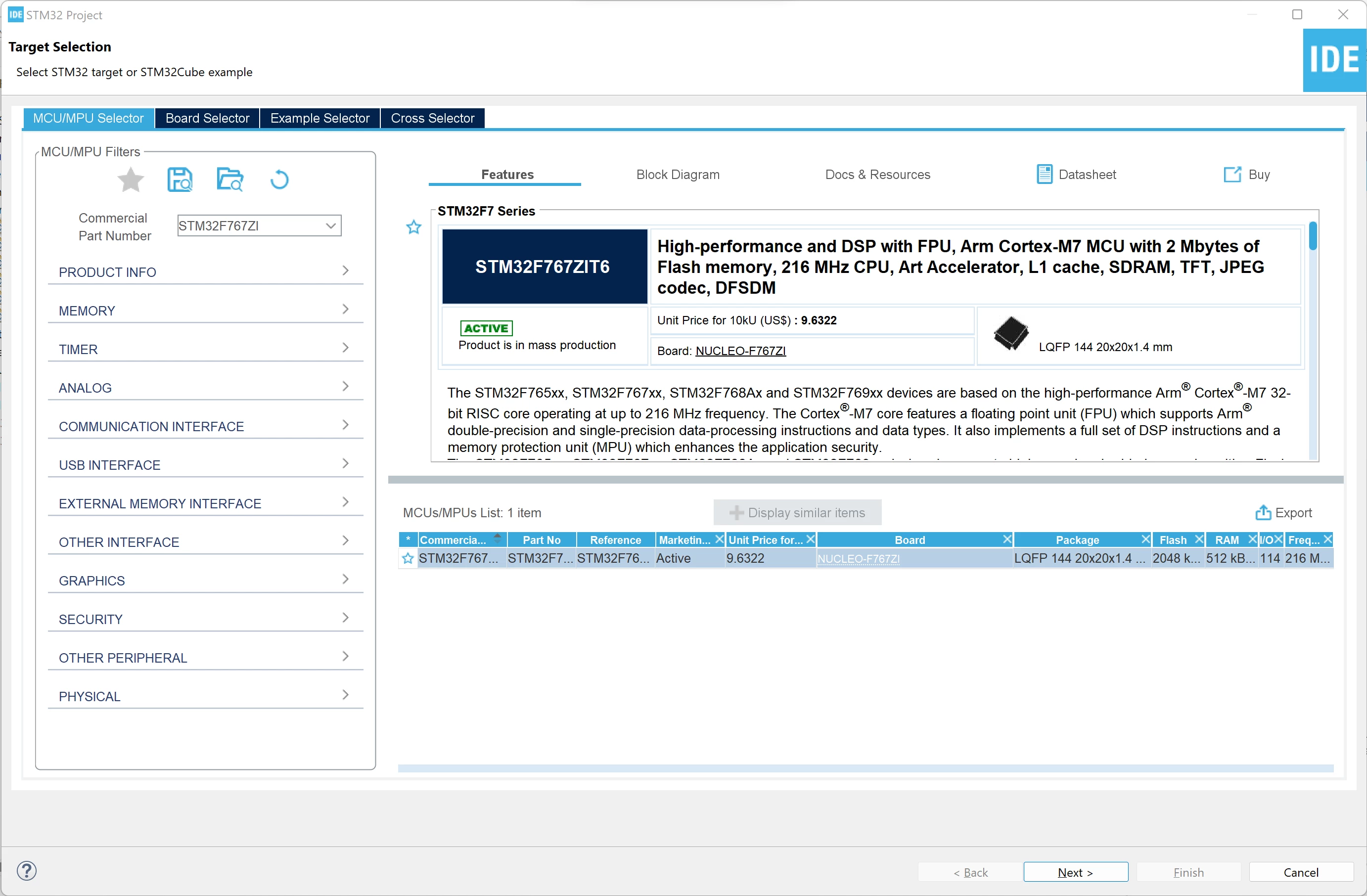Image resolution: width=1367 pixels, height=896 pixels.
Task: Remove the Unit Price column with its X
Action: [x=811, y=539]
